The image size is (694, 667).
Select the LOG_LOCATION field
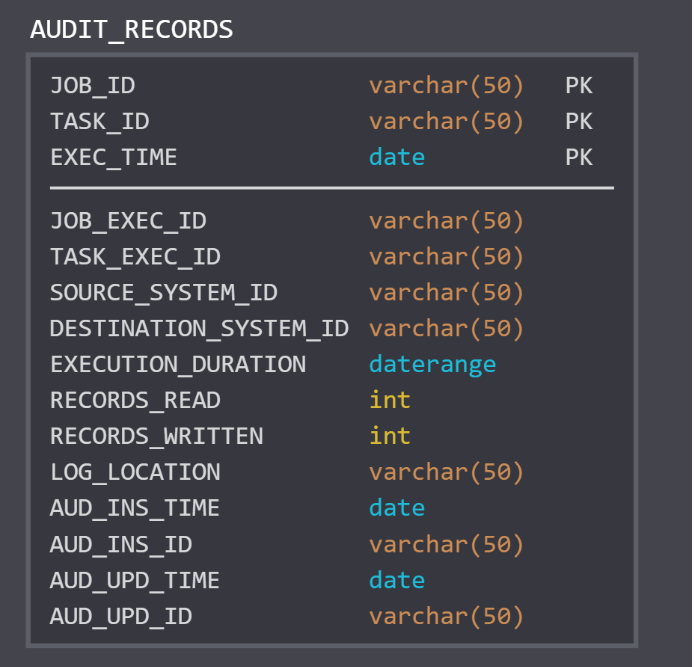click(x=135, y=472)
